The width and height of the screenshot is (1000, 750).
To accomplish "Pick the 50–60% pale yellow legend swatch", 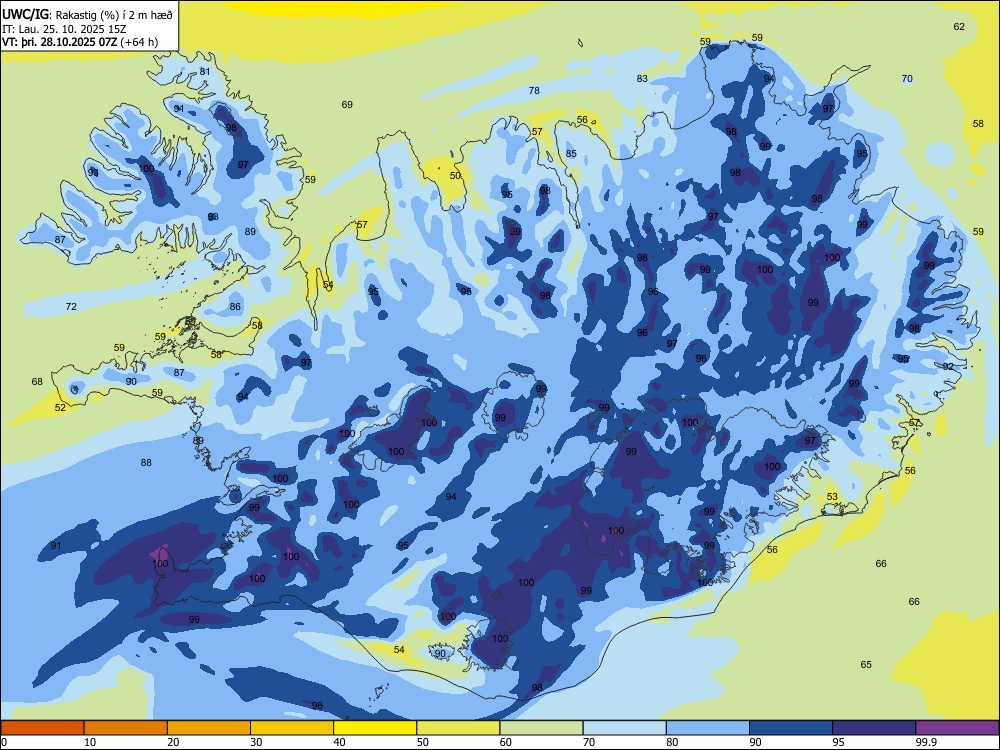I will pyautogui.click(x=458, y=728).
